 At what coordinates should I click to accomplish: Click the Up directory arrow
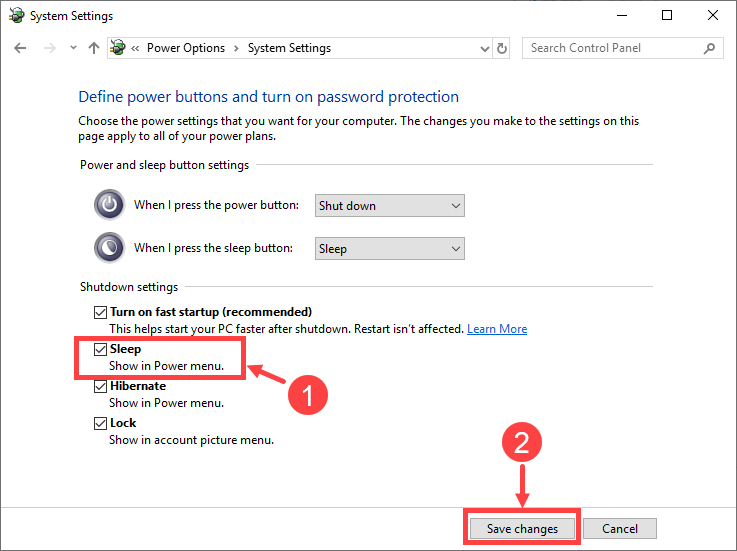94,48
